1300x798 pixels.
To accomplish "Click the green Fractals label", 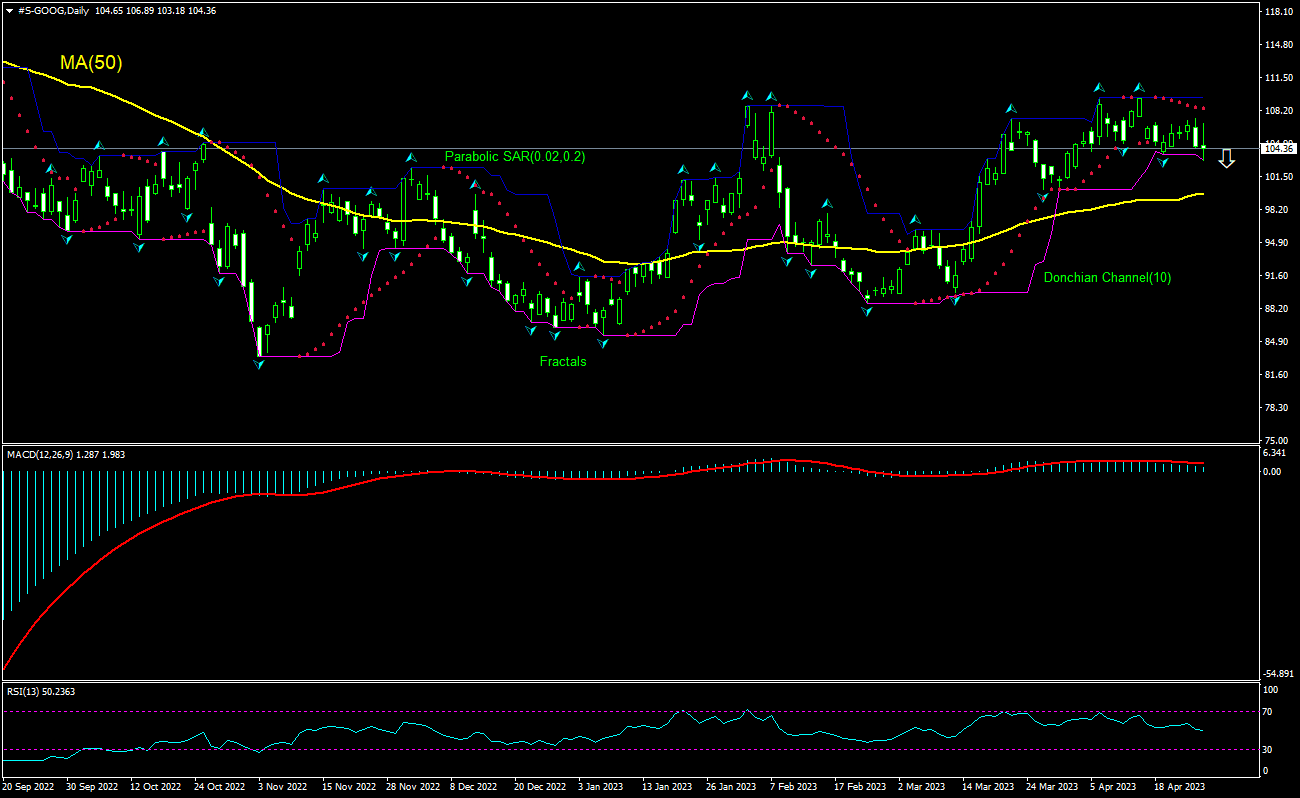I will tap(563, 361).
